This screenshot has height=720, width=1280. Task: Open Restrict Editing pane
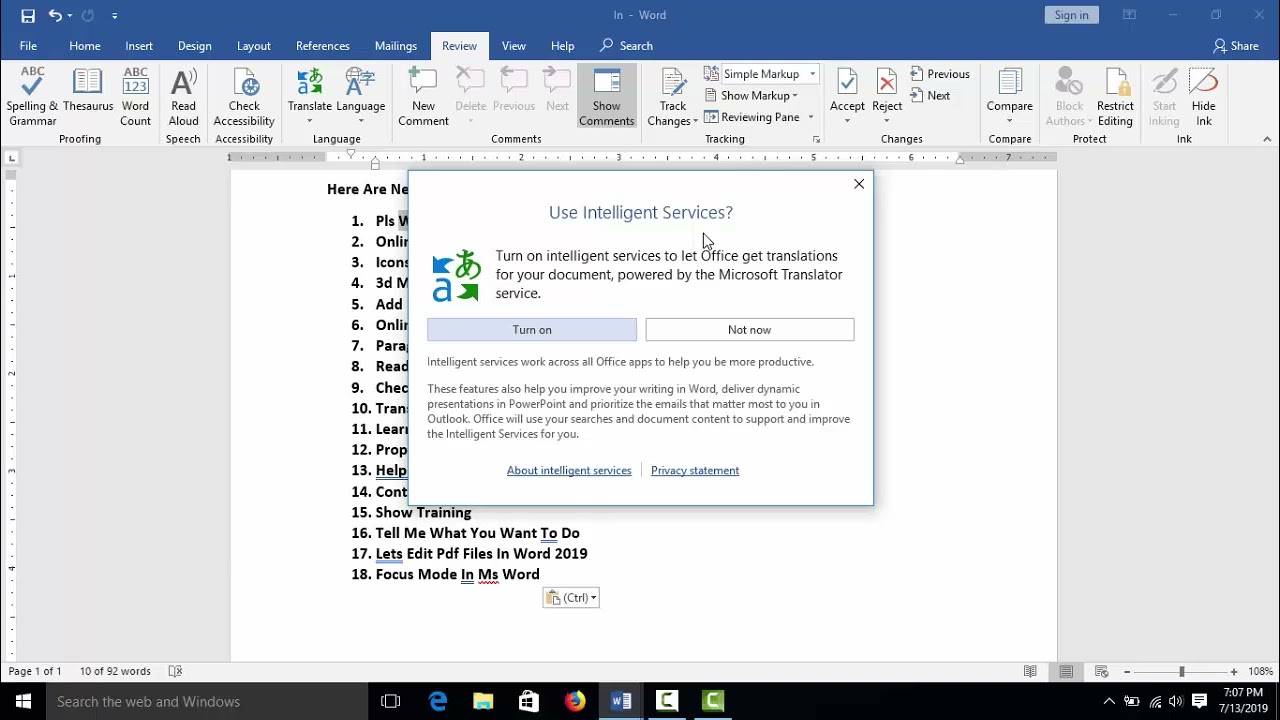coord(1115,97)
